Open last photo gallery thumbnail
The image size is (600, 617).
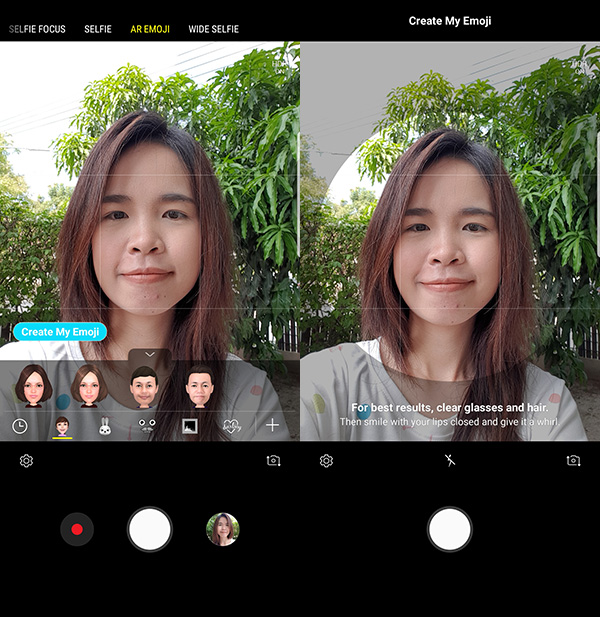223,529
